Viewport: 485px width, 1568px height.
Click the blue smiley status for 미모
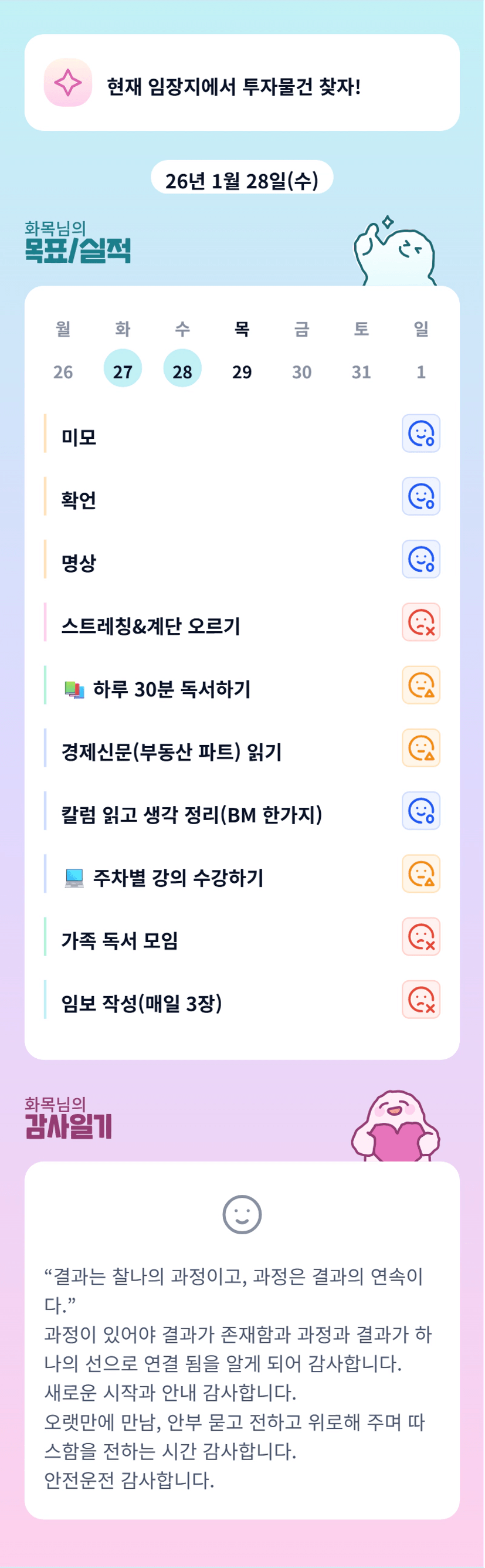click(x=420, y=434)
